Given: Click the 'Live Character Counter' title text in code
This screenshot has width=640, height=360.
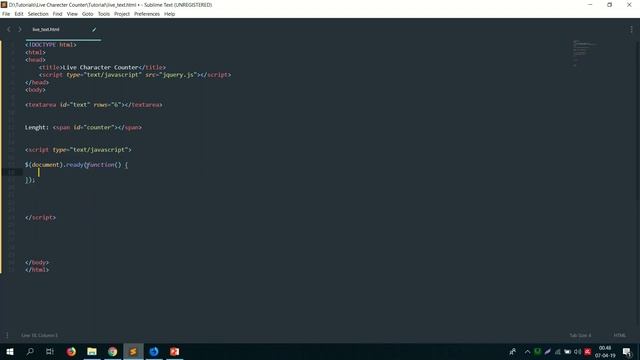Looking at the screenshot, I should tap(100, 67).
